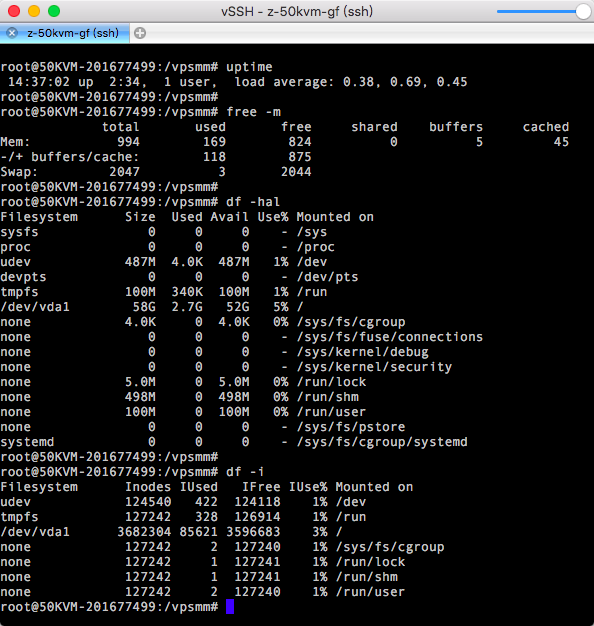Click the 'Inodes' column header
Screen dimensions: 594x626
pyautogui.click(x=148, y=487)
